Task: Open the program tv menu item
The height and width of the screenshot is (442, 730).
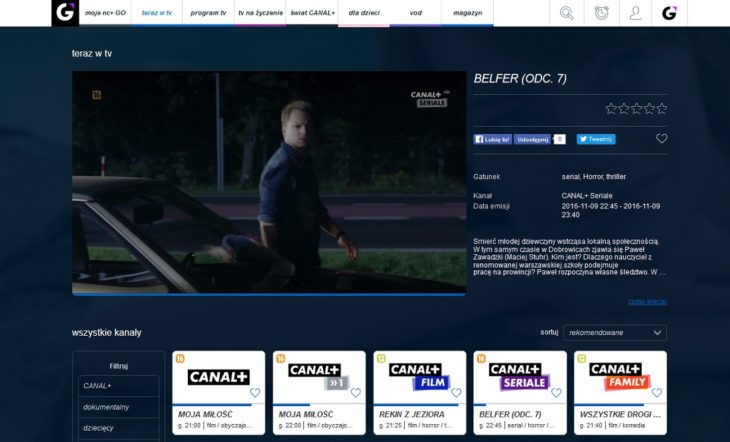Action: (x=208, y=13)
